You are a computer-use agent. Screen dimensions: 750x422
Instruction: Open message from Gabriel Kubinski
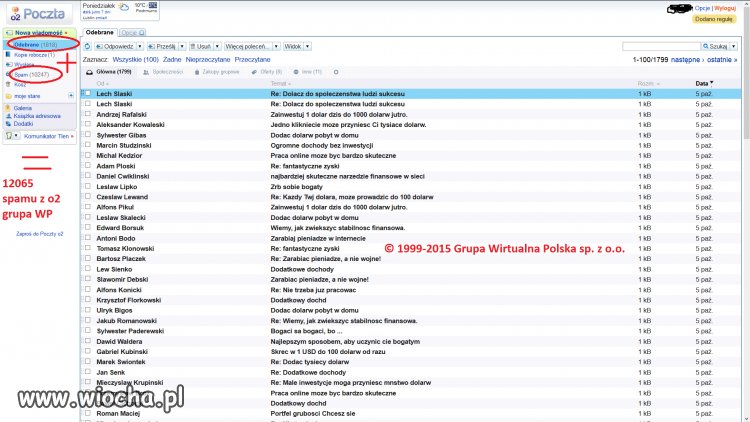tap(411, 351)
